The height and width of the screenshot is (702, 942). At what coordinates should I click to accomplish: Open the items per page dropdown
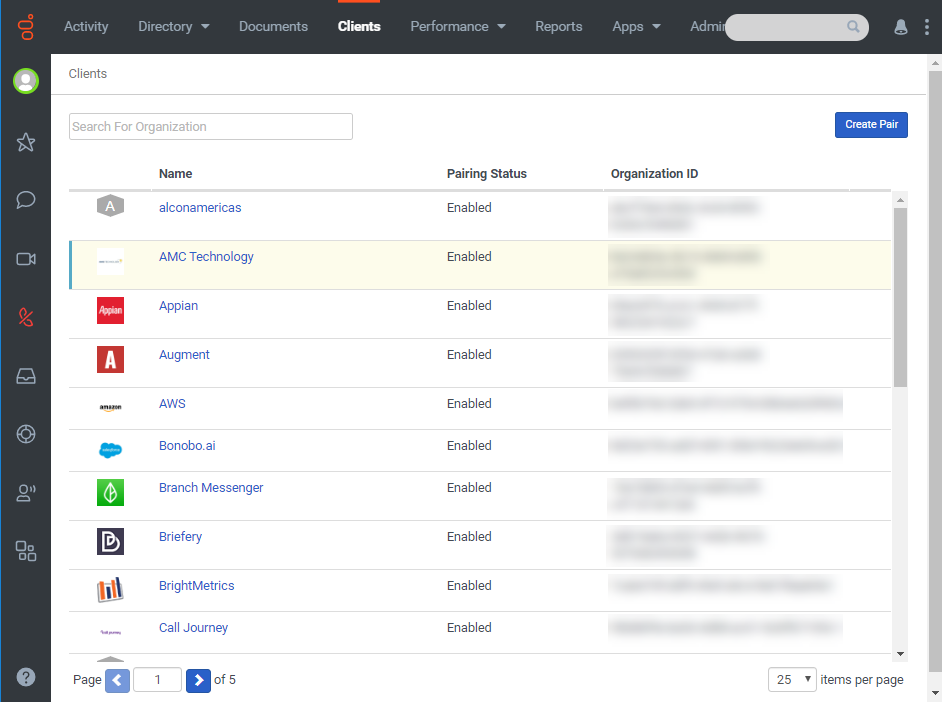[792, 680]
